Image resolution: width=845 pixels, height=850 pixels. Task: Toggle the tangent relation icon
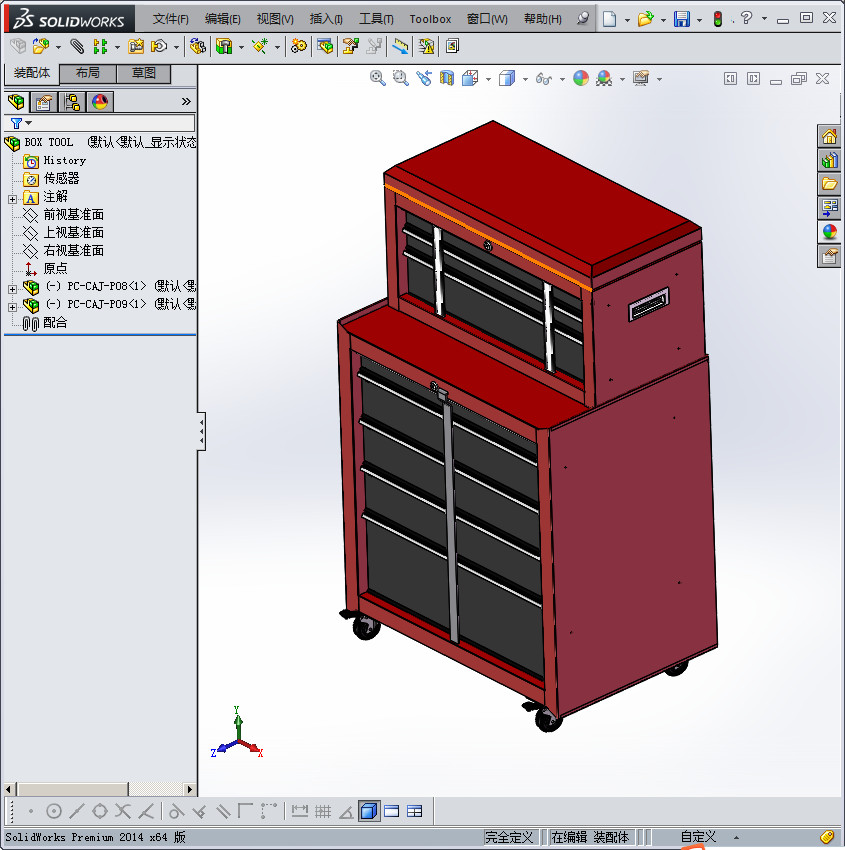[x=176, y=812]
